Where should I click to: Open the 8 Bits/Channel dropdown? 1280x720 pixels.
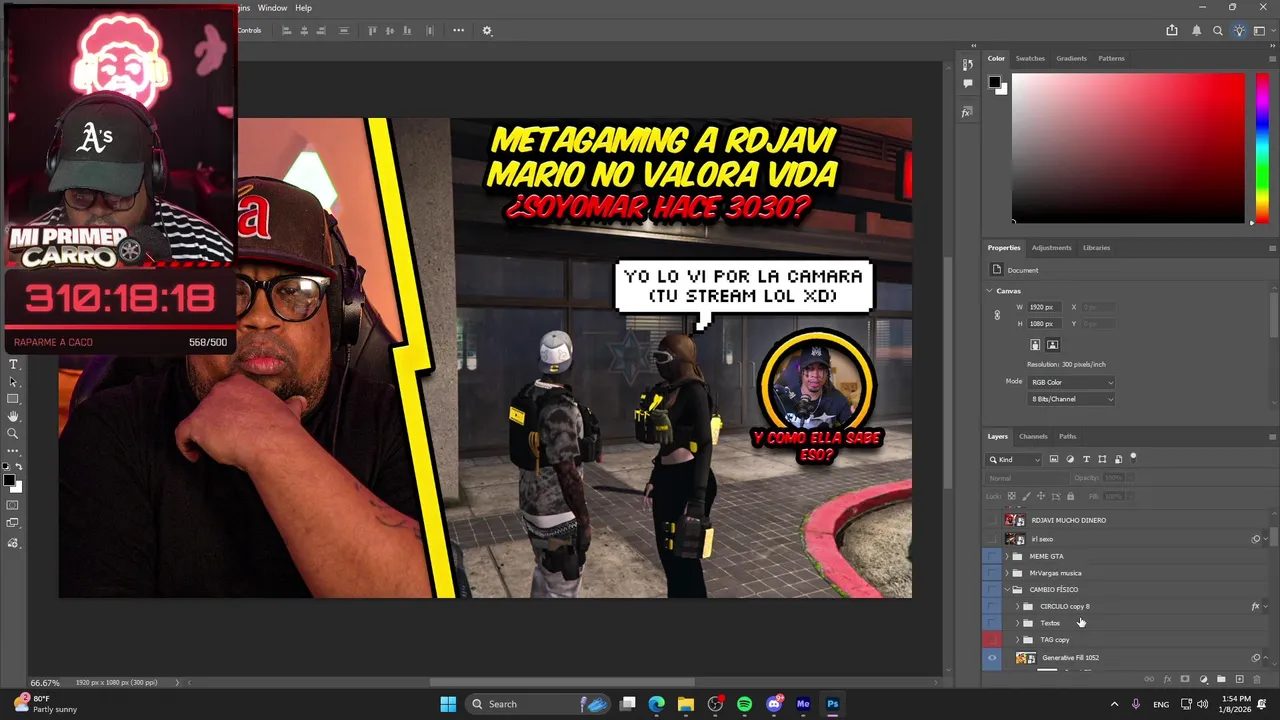pos(1071,399)
